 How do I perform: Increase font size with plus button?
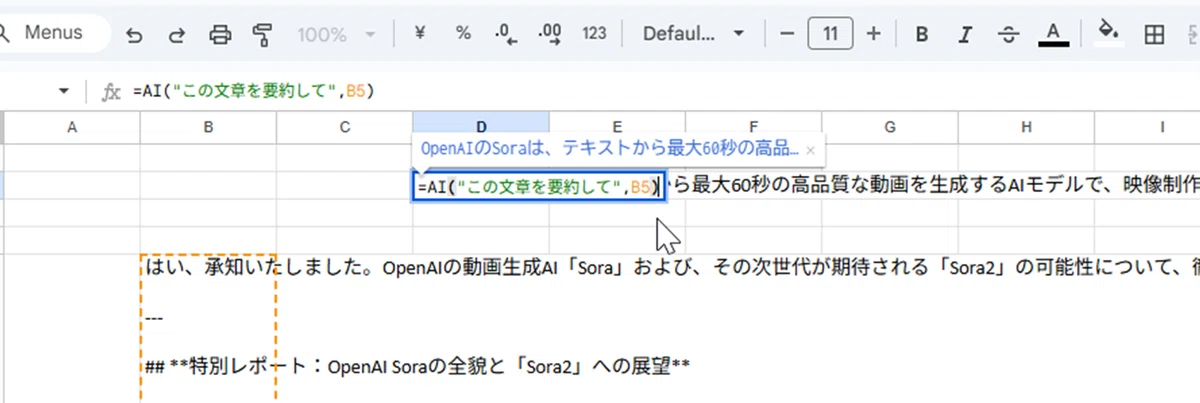(874, 34)
